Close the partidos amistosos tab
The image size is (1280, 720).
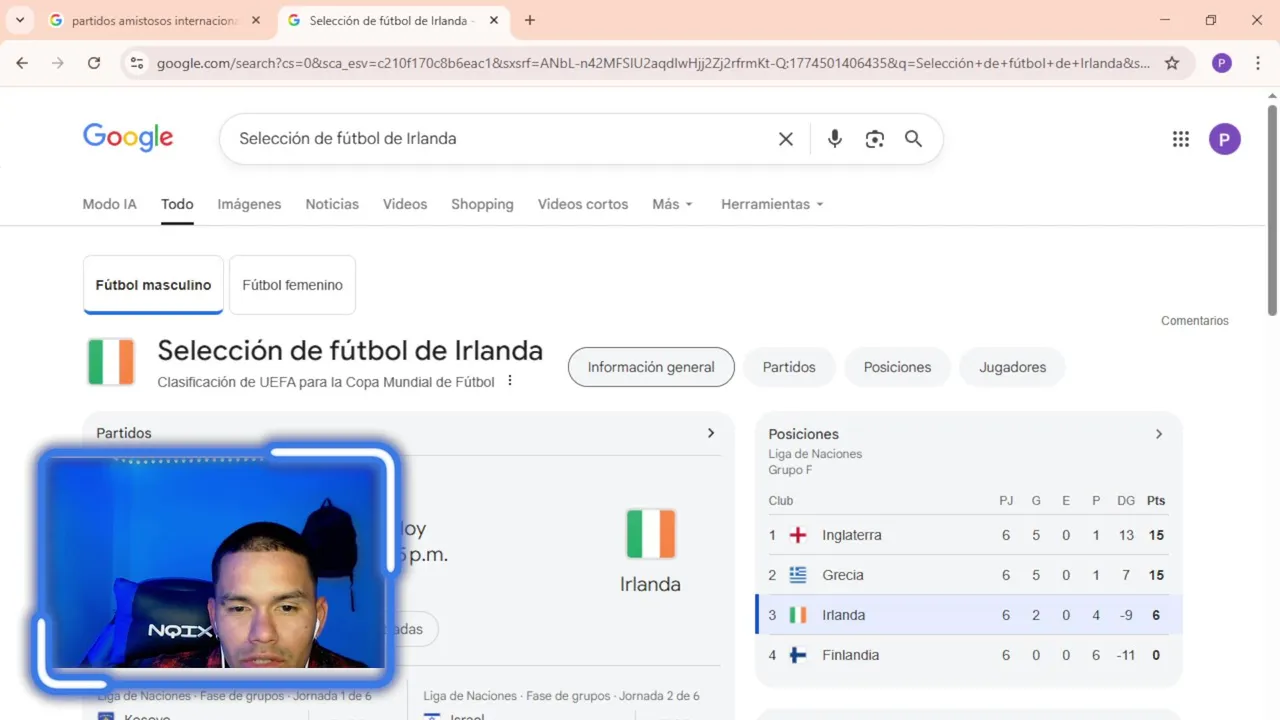(x=256, y=20)
